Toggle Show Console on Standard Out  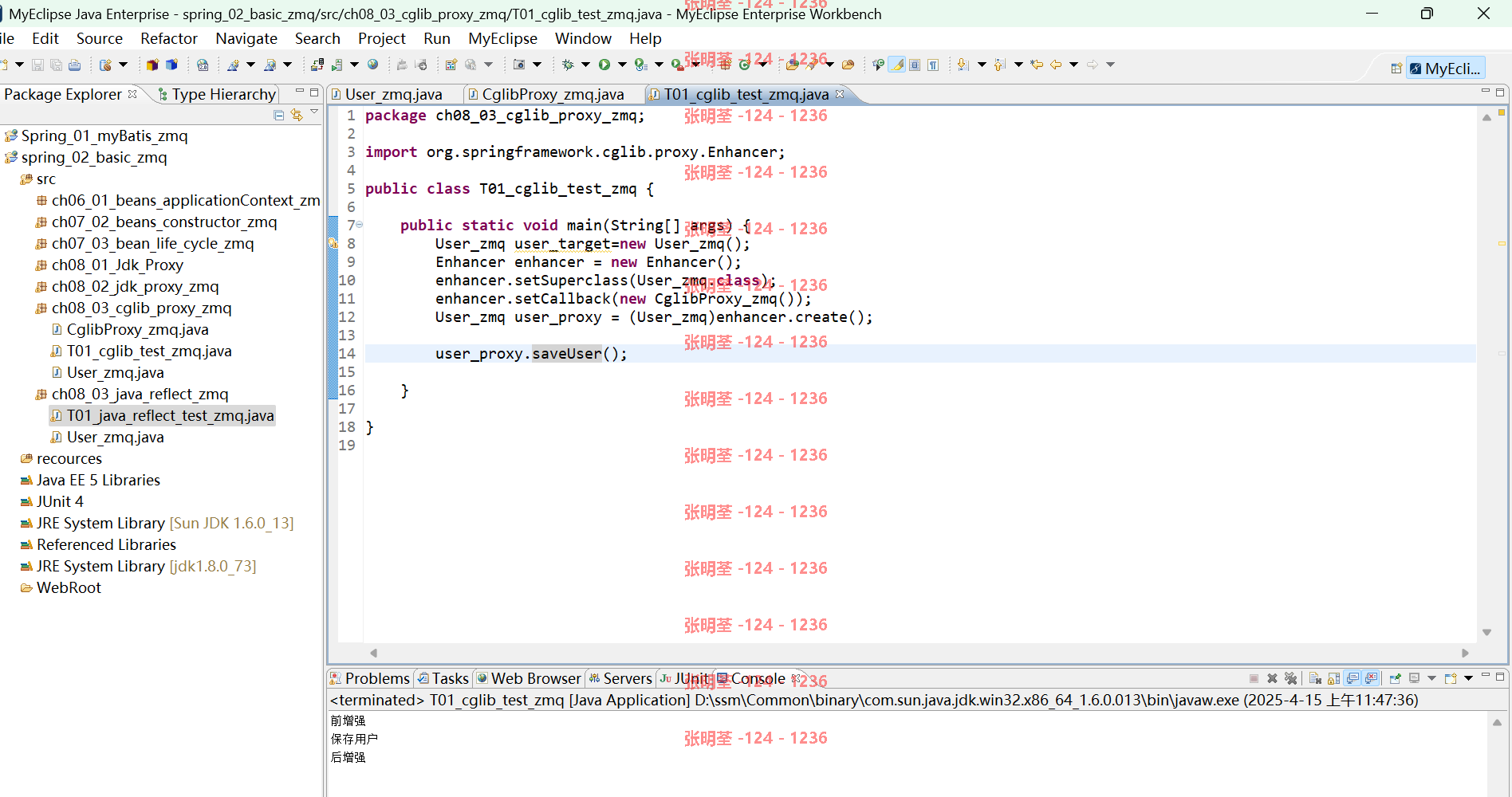pos(1353,678)
